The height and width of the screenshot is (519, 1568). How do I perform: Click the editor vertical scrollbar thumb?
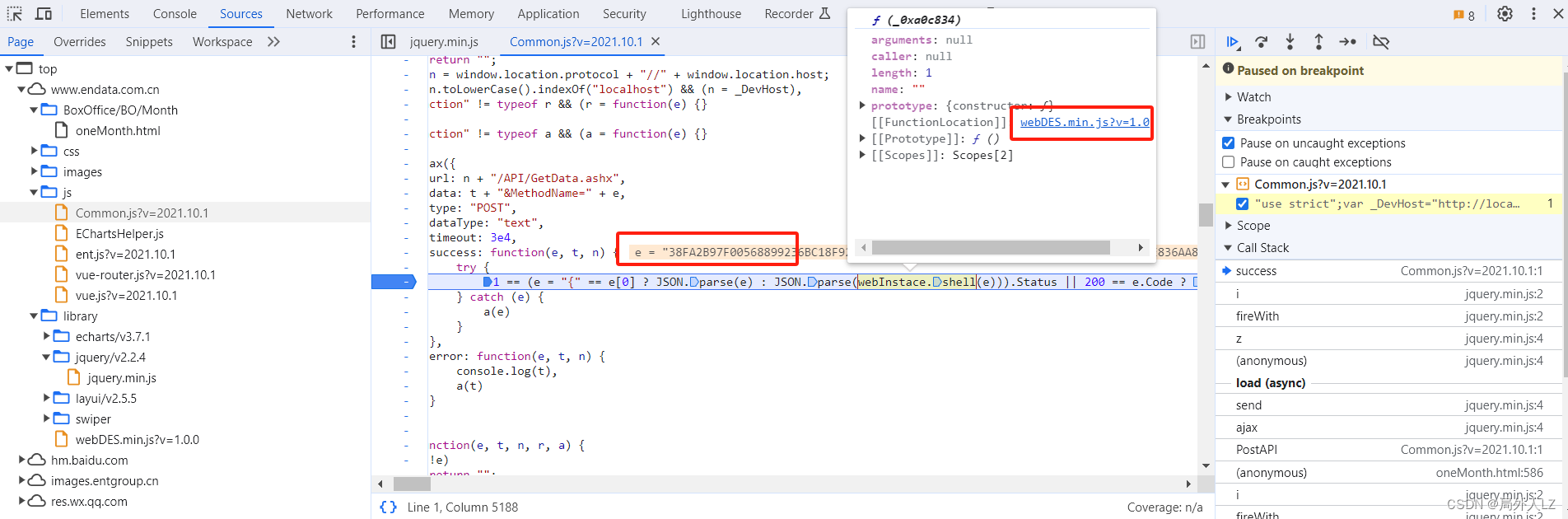1206,214
